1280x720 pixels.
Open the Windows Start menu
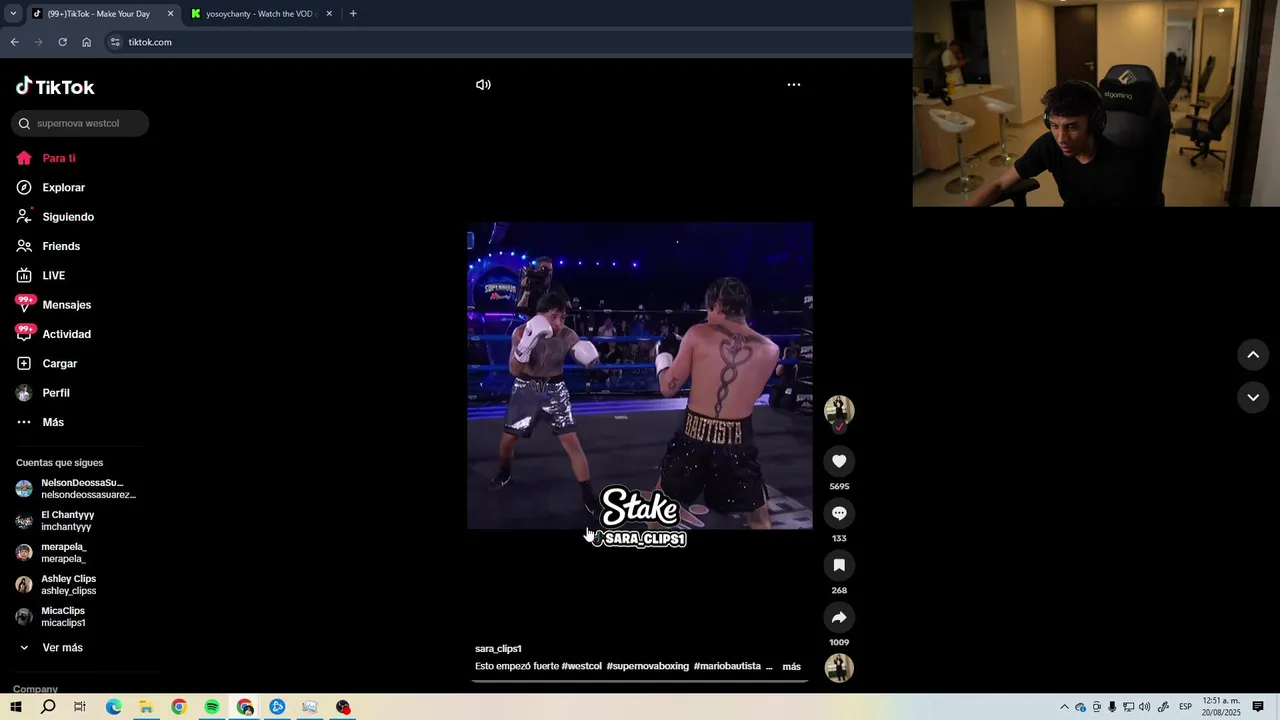click(x=16, y=707)
